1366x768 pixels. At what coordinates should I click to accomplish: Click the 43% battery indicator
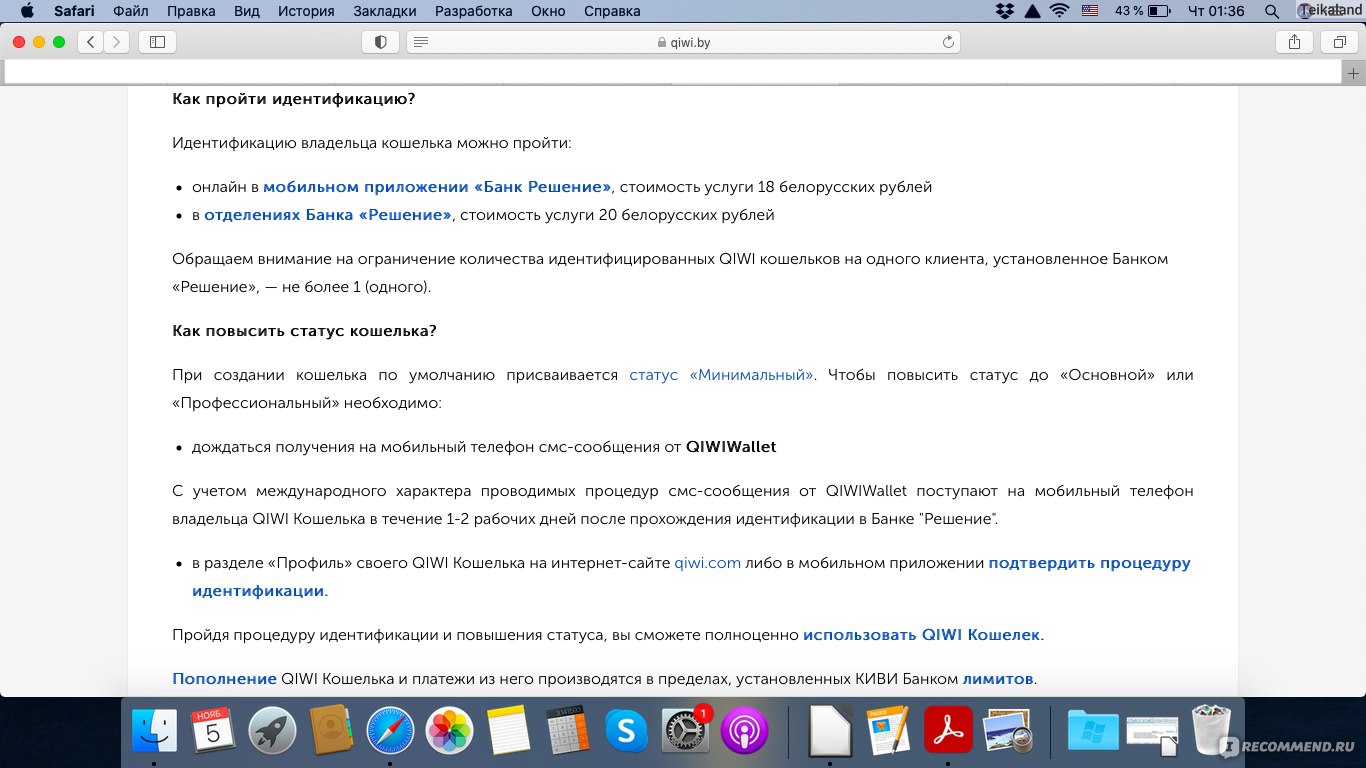[x=1142, y=11]
